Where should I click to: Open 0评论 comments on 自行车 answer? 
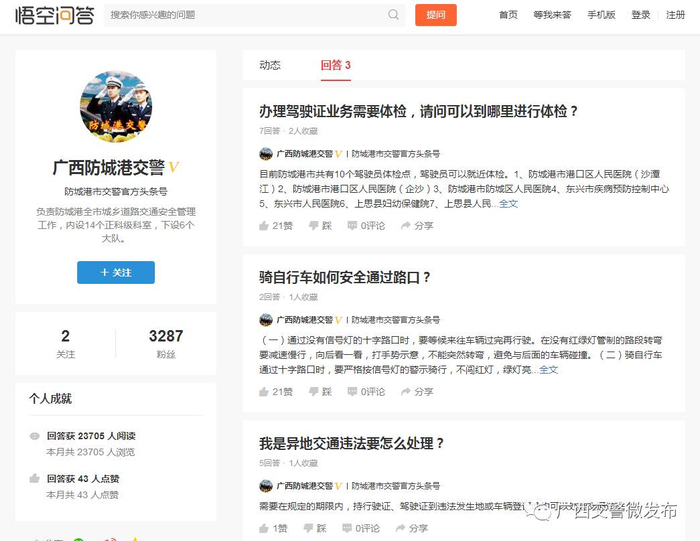coord(366,392)
